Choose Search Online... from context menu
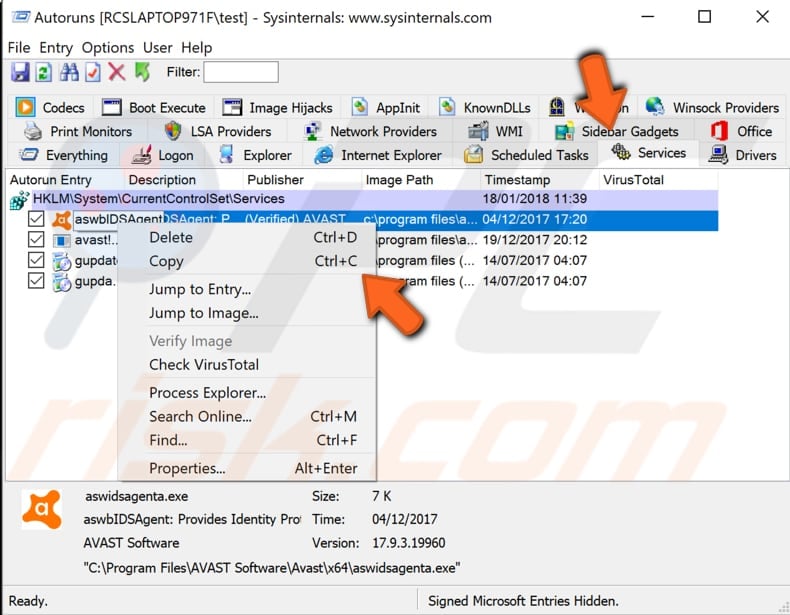 (x=247, y=417)
